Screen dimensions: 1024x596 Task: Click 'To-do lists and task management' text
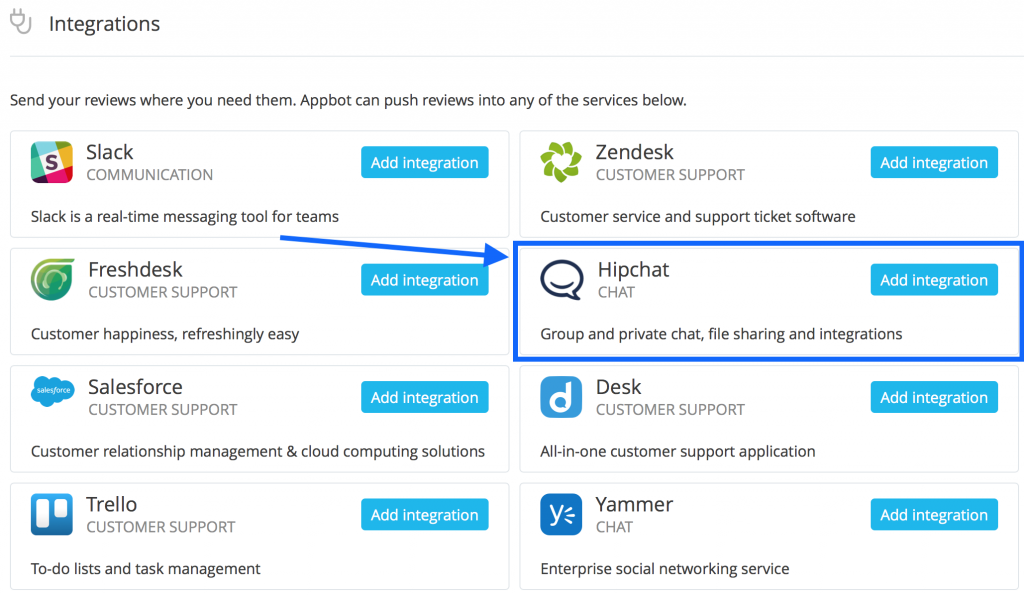click(x=146, y=569)
